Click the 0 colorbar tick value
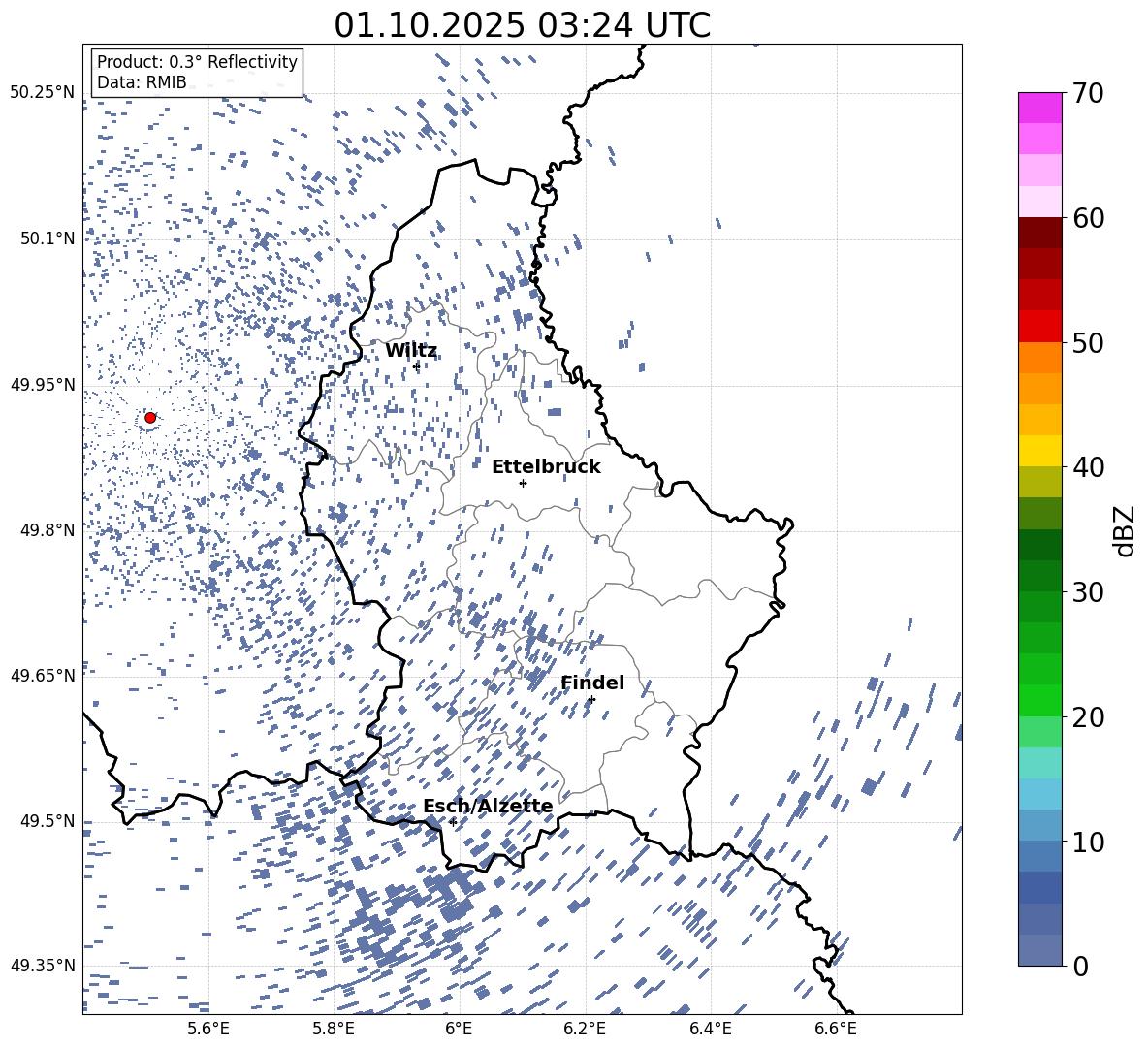This screenshot has height=1048, width=1148. (1080, 966)
